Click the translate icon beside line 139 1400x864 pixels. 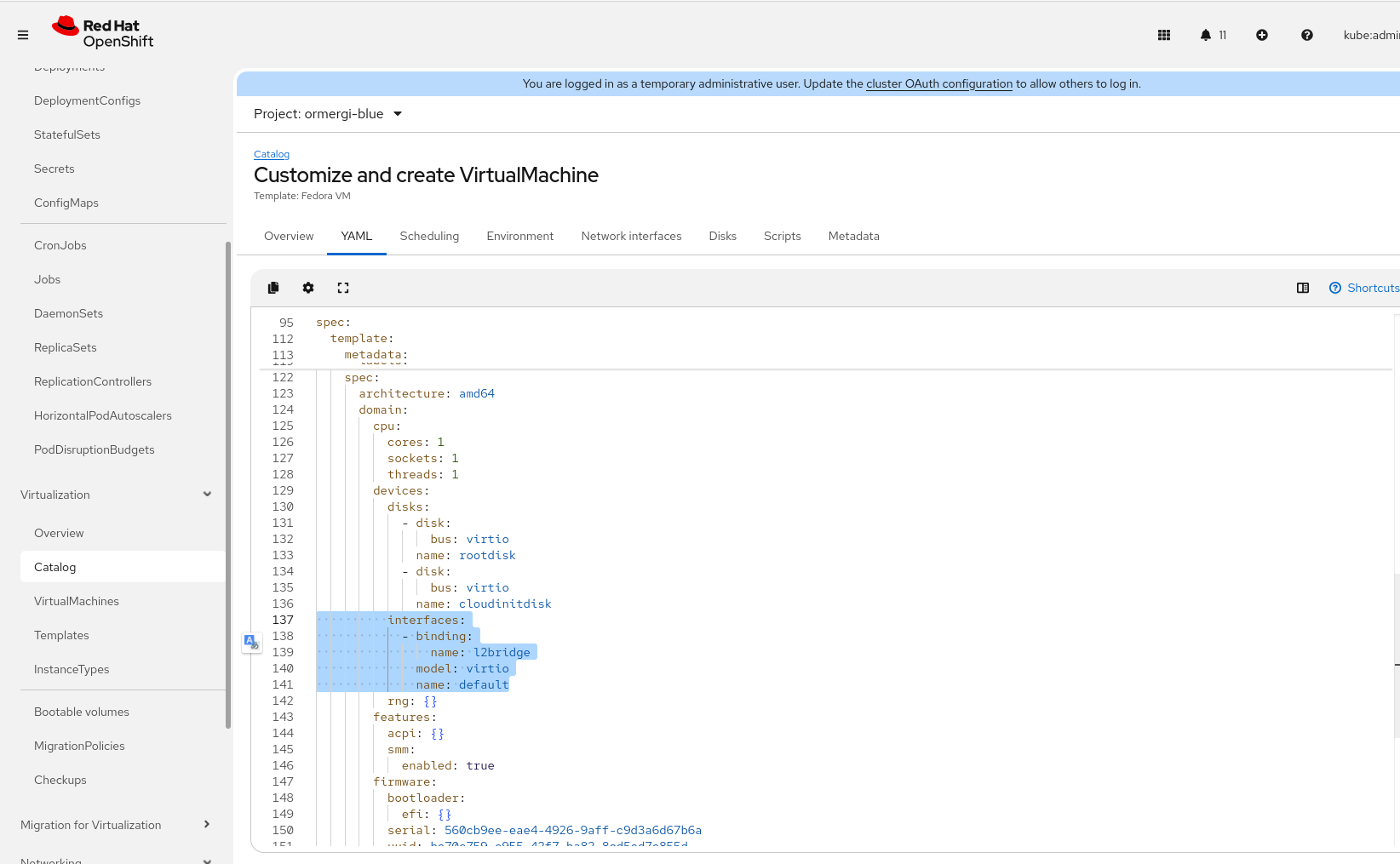pos(252,642)
